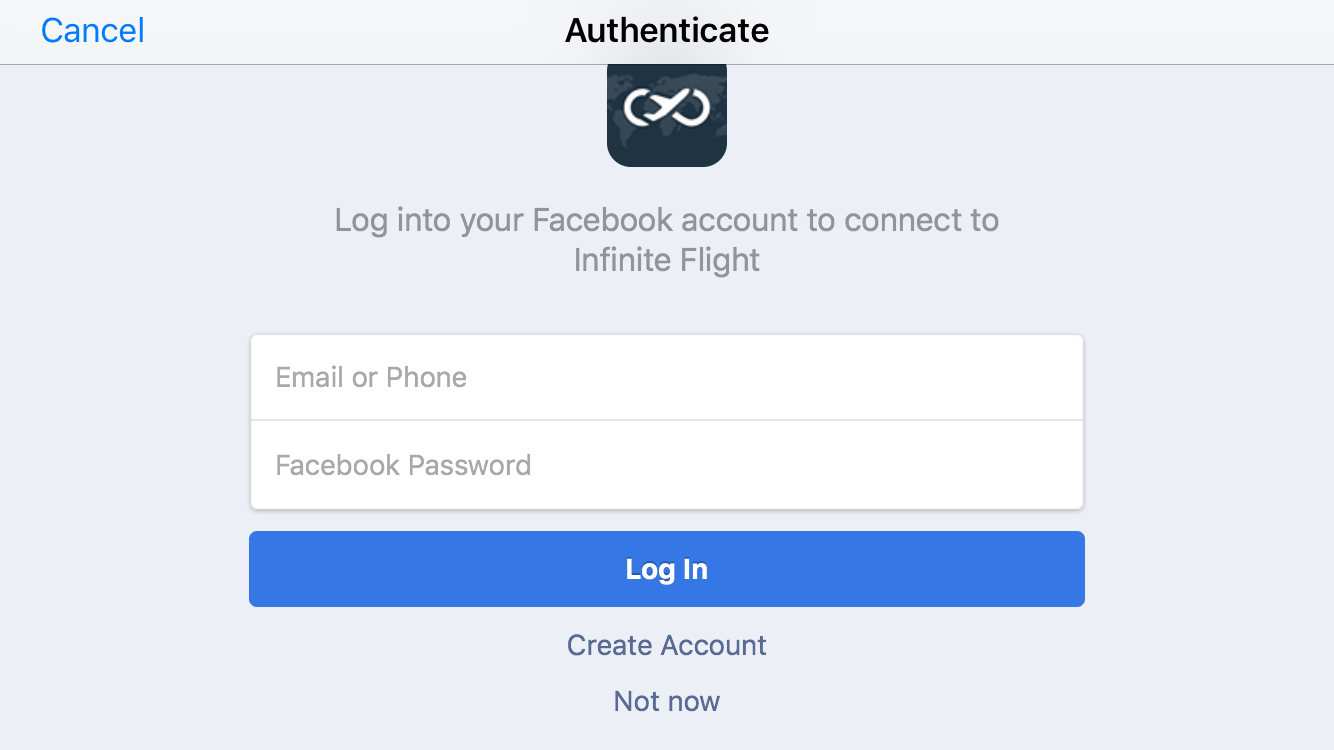
Task: Click the Cancel link in header
Action: pos(93,31)
